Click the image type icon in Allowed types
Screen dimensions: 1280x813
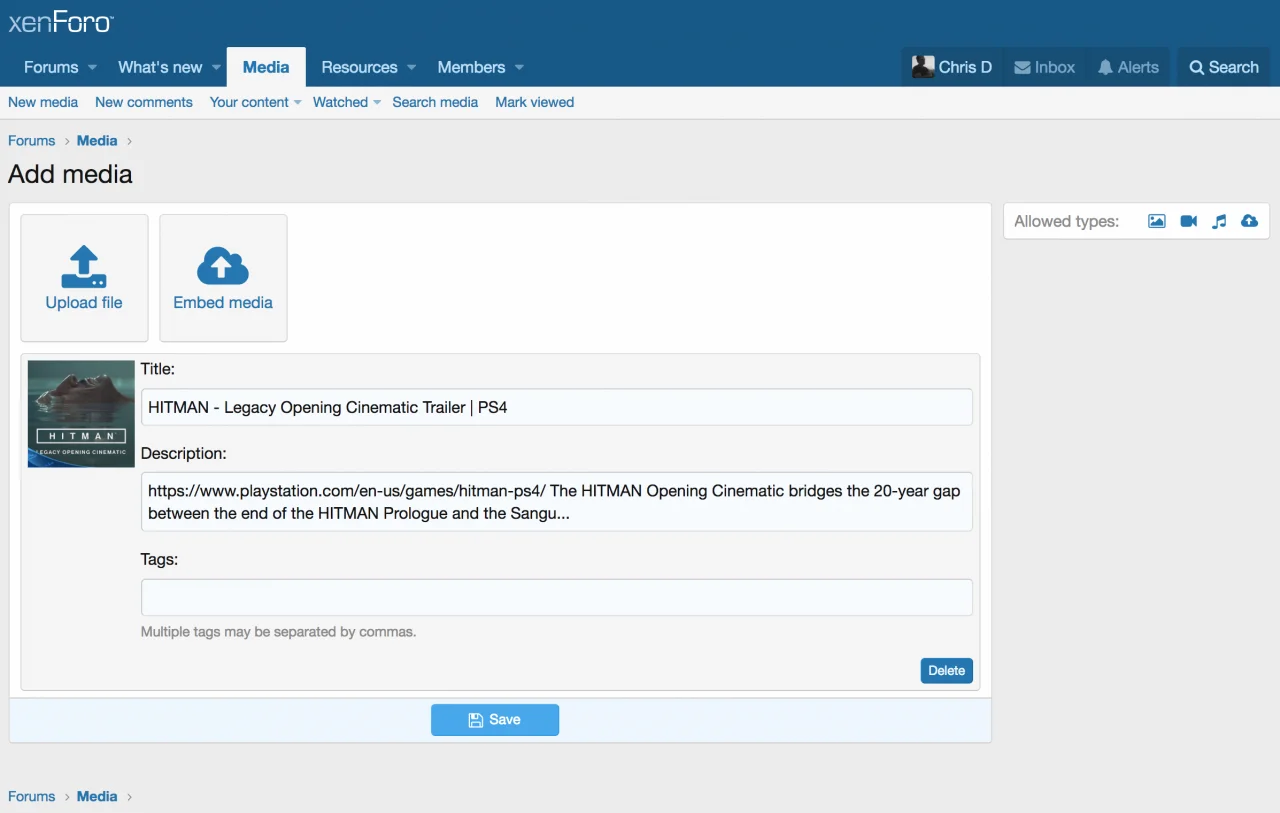pos(1156,221)
